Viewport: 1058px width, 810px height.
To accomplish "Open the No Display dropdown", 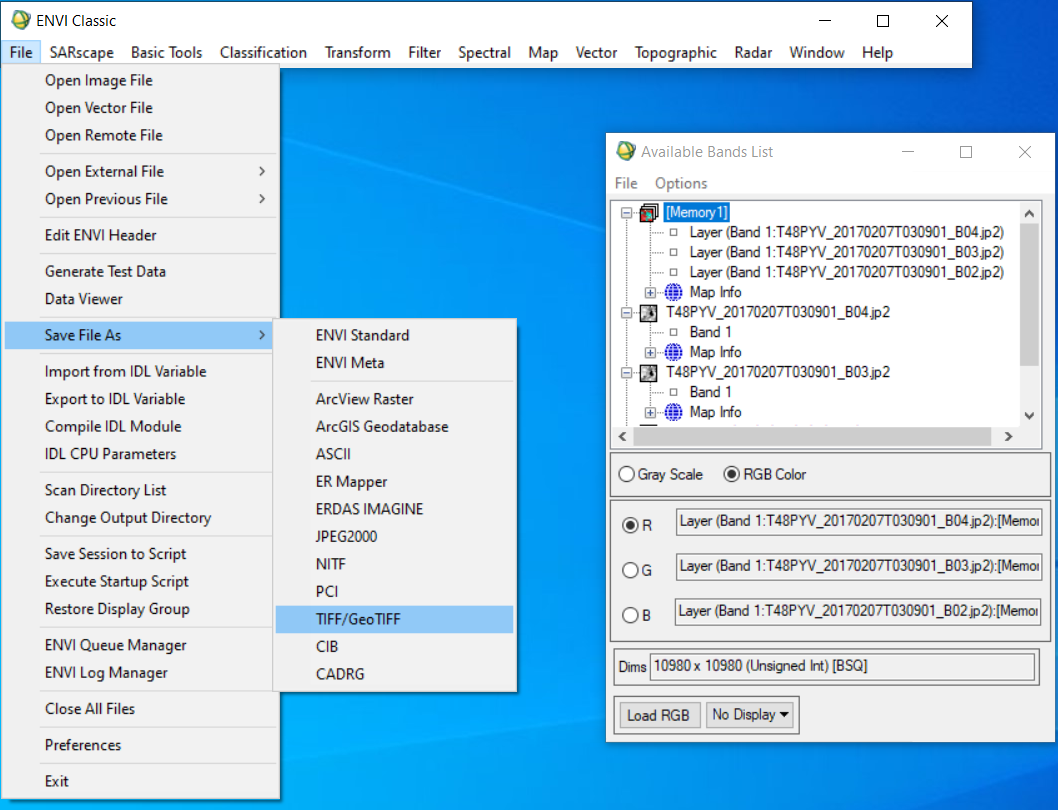I will coord(750,715).
